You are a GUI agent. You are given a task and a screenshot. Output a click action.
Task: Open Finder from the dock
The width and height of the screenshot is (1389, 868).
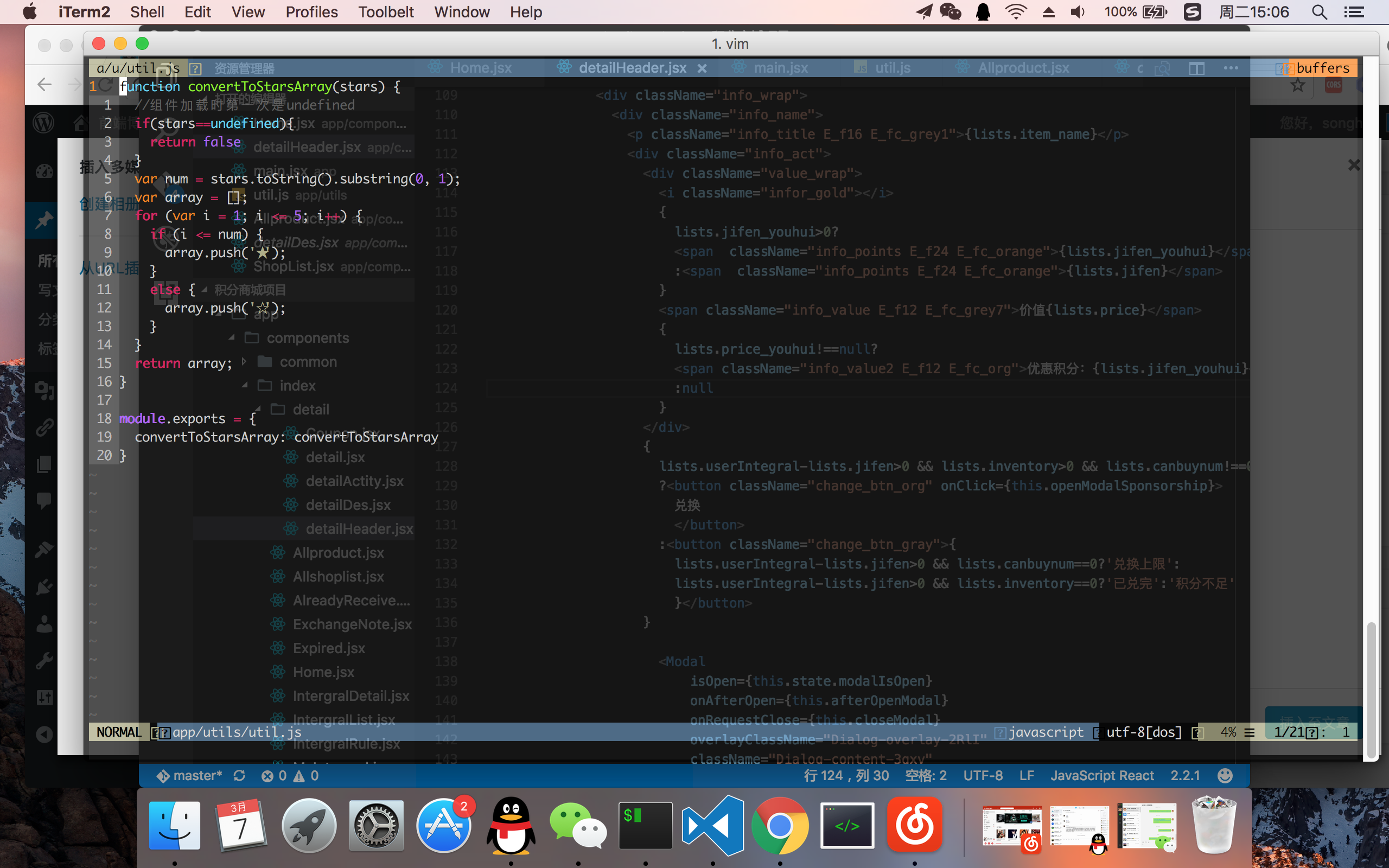pyautogui.click(x=175, y=826)
